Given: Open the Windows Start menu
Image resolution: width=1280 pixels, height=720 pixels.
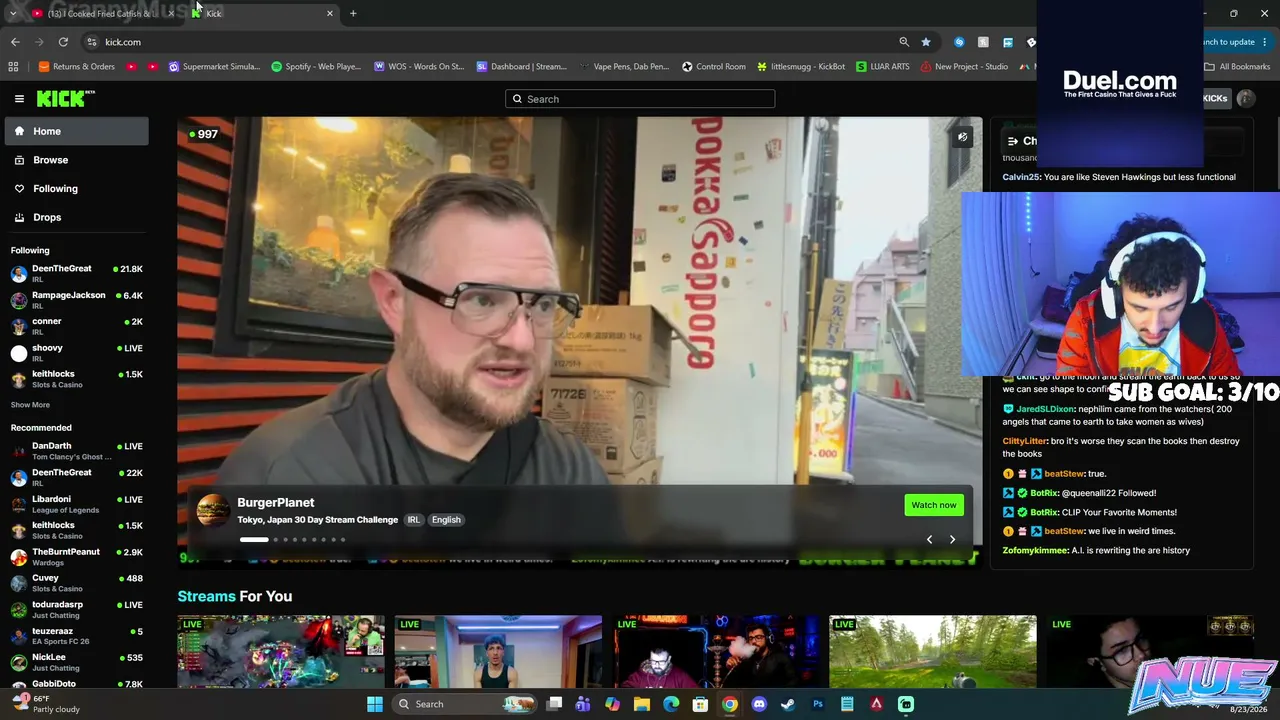Looking at the screenshot, I should (x=375, y=704).
